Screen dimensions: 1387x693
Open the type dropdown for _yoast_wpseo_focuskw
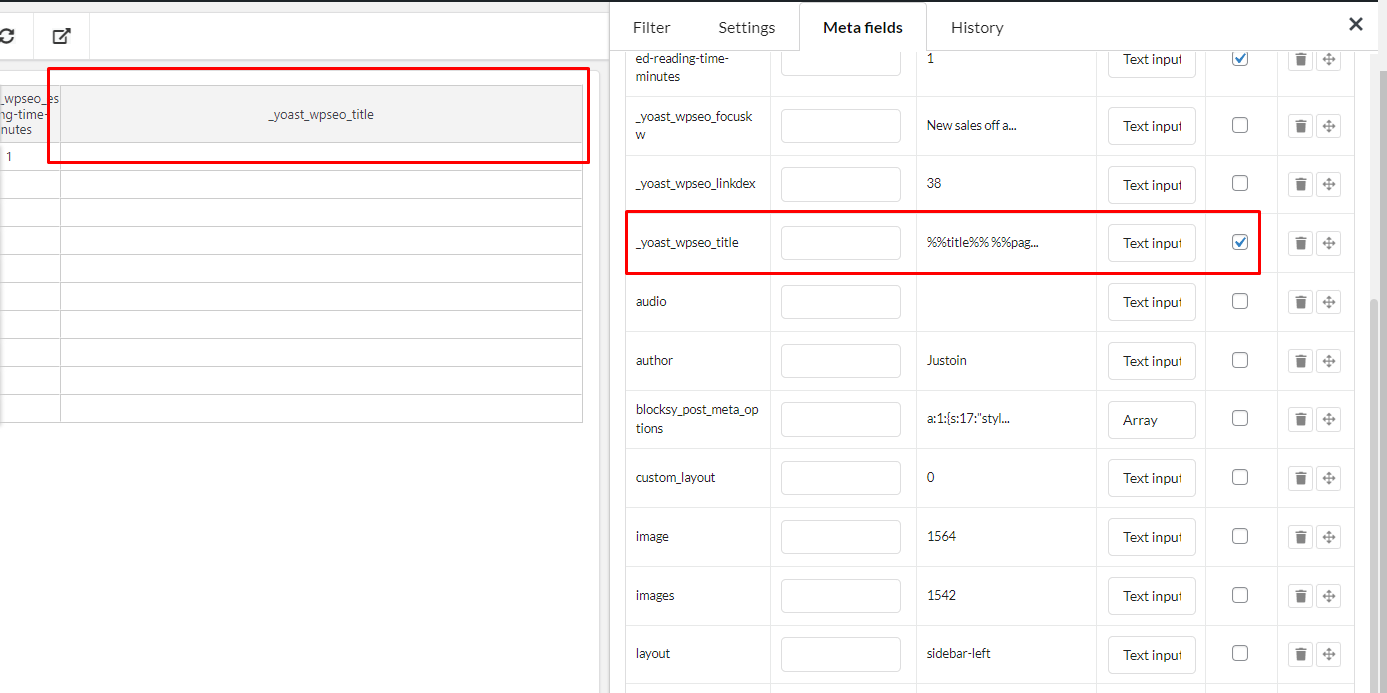pyautogui.click(x=1152, y=126)
